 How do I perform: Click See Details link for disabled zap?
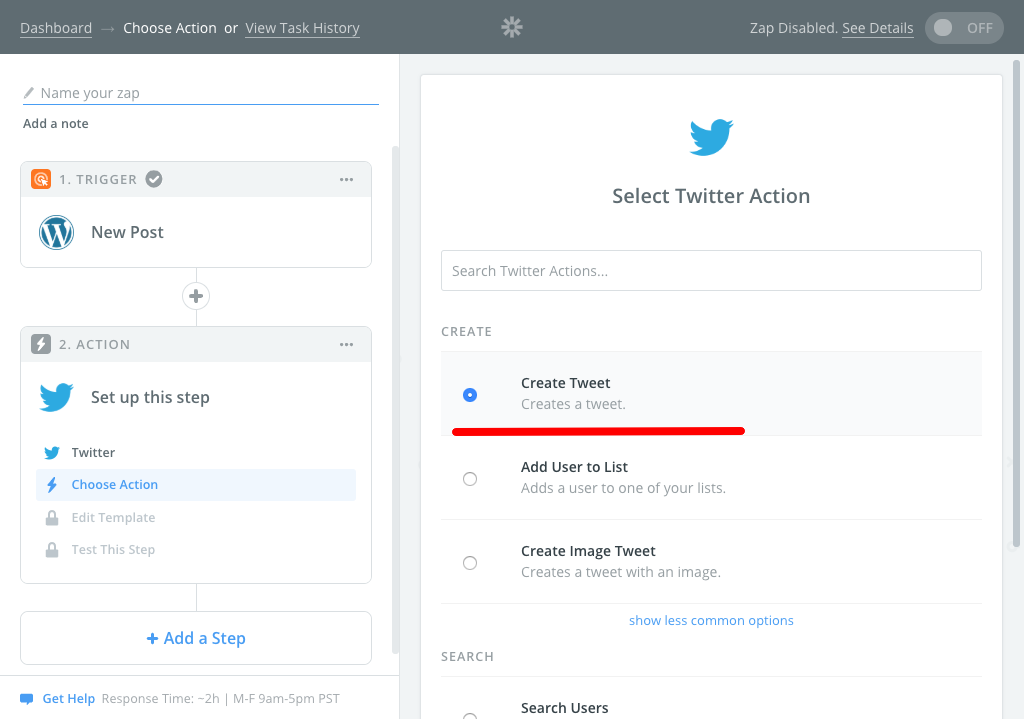(x=878, y=28)
